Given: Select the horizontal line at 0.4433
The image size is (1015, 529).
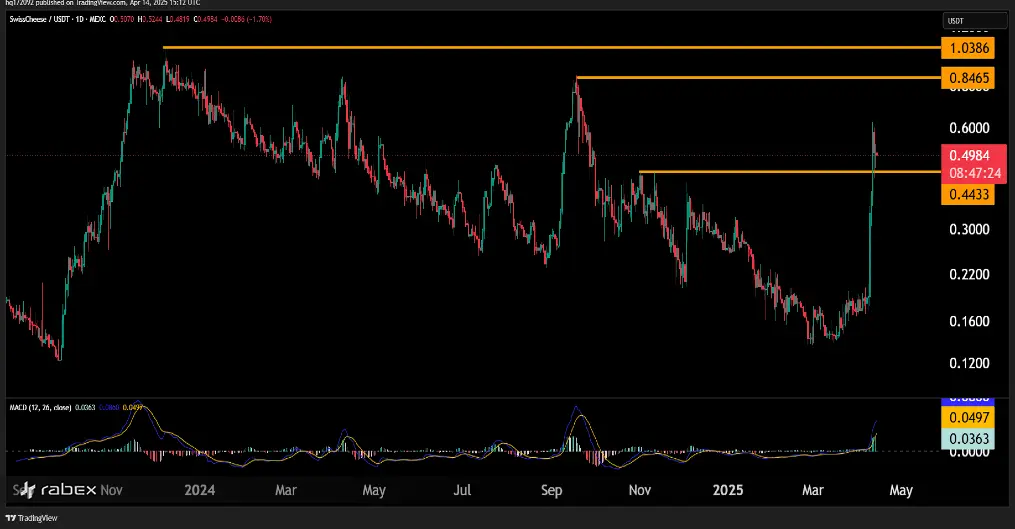Looking at the screenshot, I should point(790,172).
